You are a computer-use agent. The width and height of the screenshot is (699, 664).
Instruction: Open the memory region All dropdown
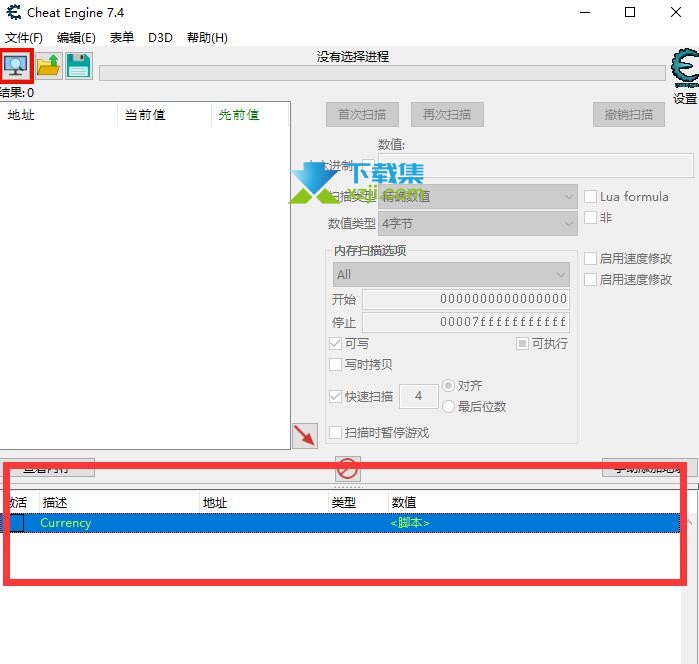[x=451, y=275]
